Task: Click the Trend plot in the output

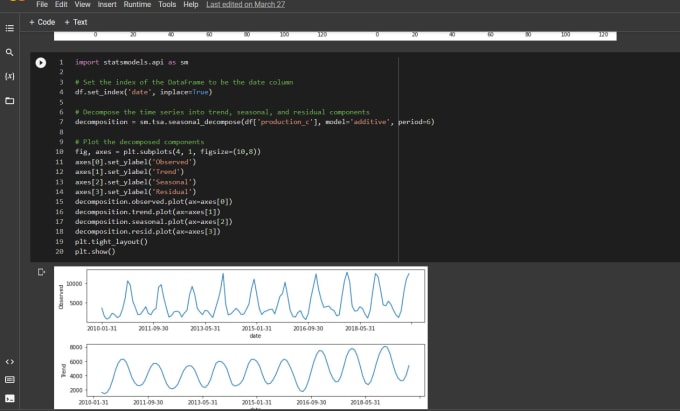Action: pos(255,370)
